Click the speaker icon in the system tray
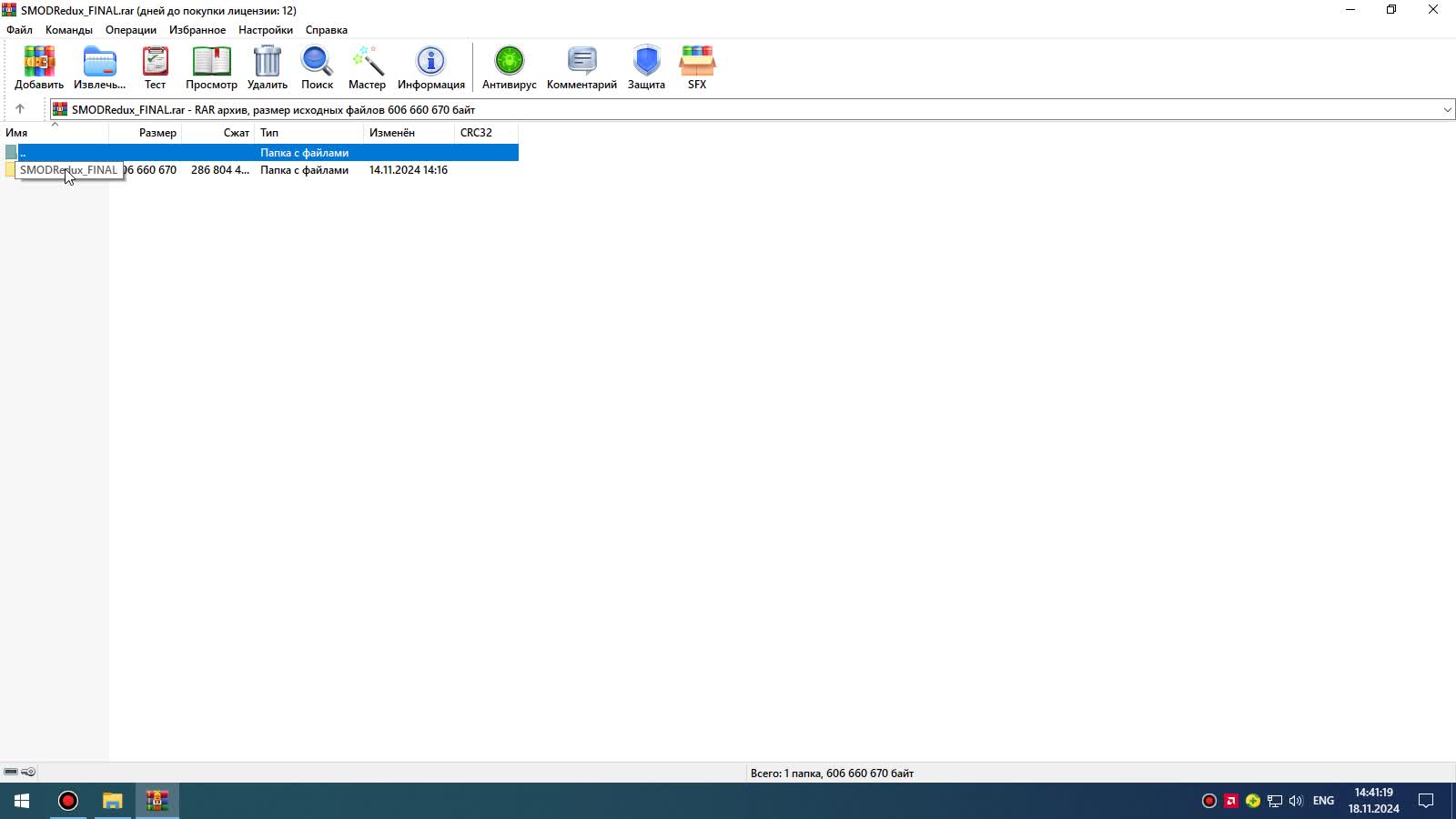1456x819 pixels. pos(1295,801)
